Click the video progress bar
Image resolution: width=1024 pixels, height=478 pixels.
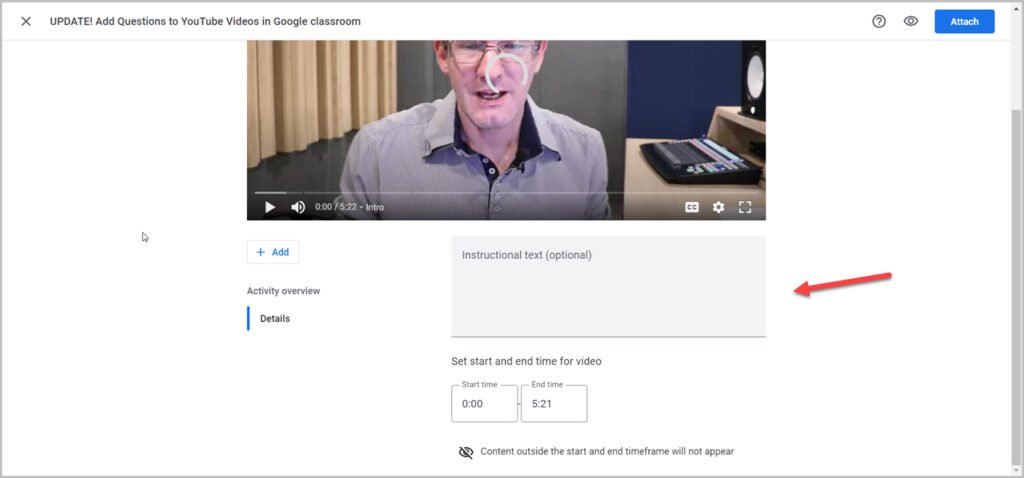tap(506, 193)
